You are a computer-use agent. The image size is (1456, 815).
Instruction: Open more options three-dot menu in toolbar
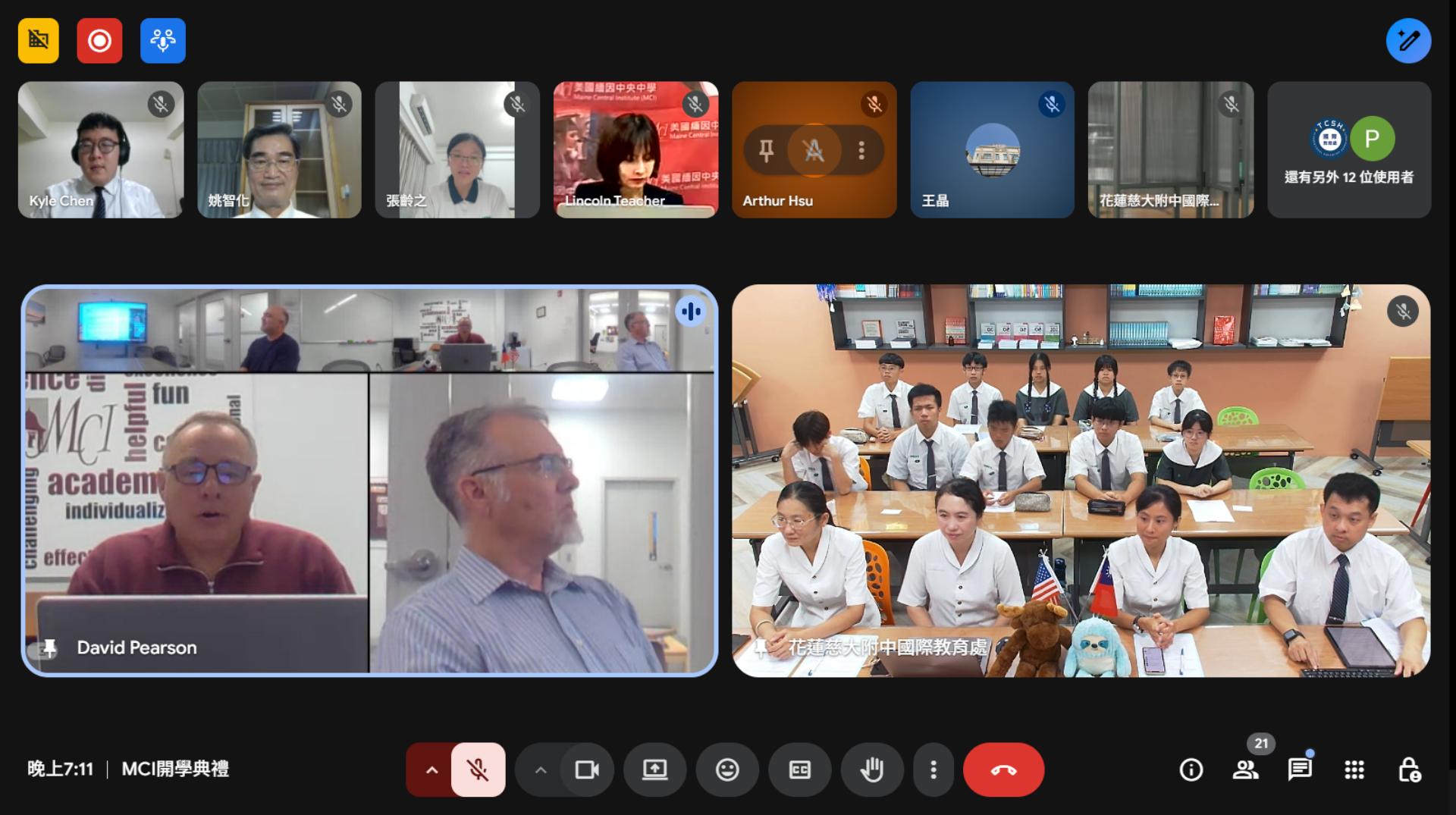933,770
